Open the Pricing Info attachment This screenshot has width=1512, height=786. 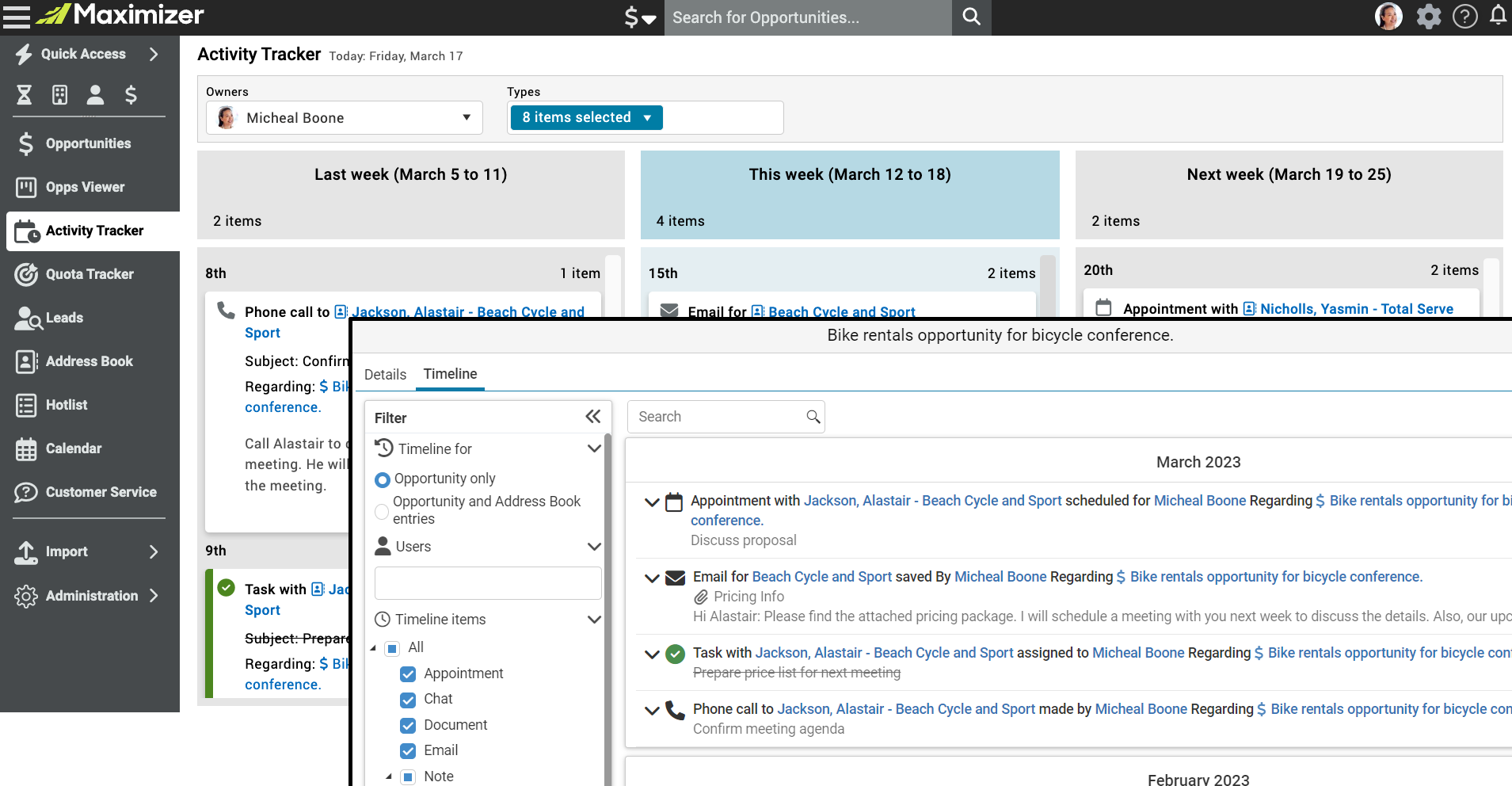pyautogui.click(x=748, y=597)
